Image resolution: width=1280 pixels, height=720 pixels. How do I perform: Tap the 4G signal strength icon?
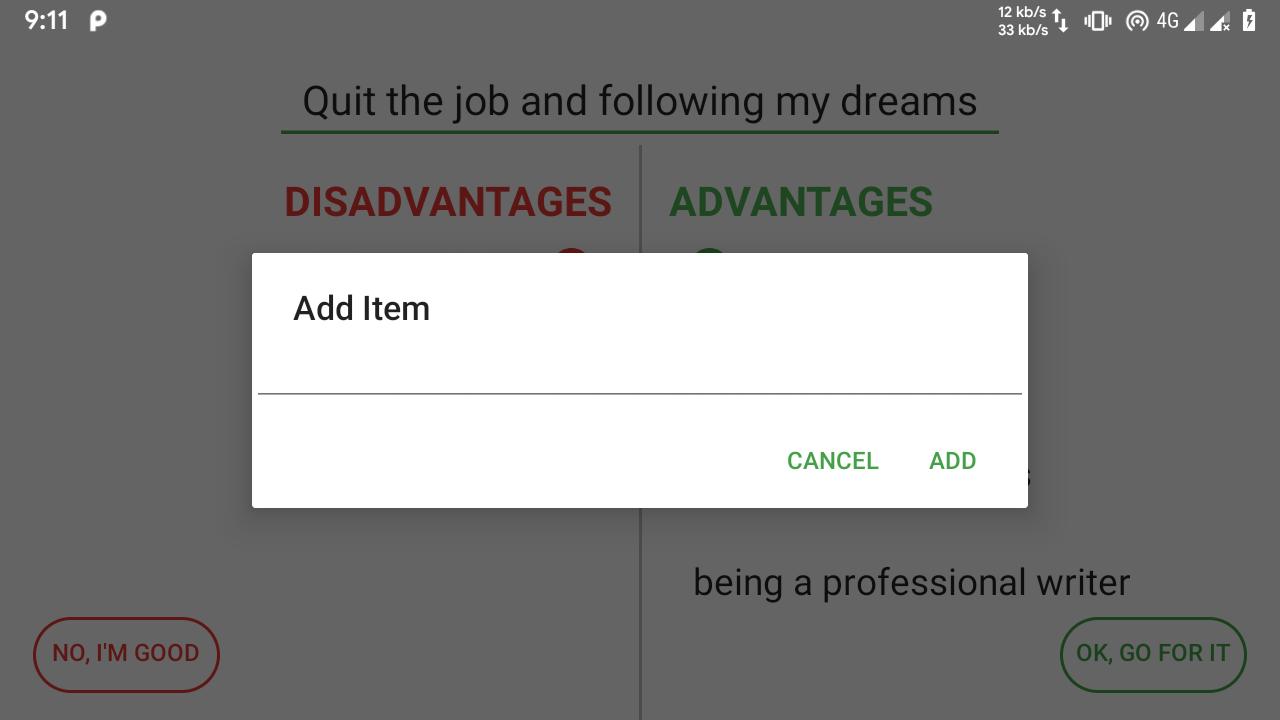click(1180, 21)
